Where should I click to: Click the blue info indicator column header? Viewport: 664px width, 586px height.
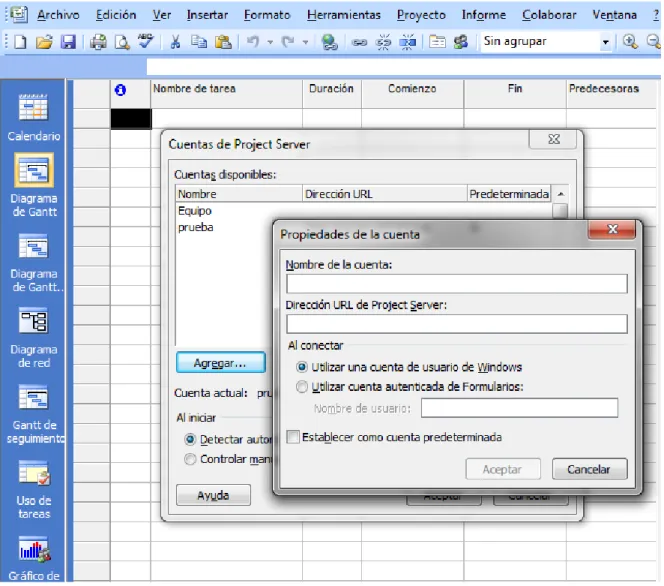coord(120,90)
